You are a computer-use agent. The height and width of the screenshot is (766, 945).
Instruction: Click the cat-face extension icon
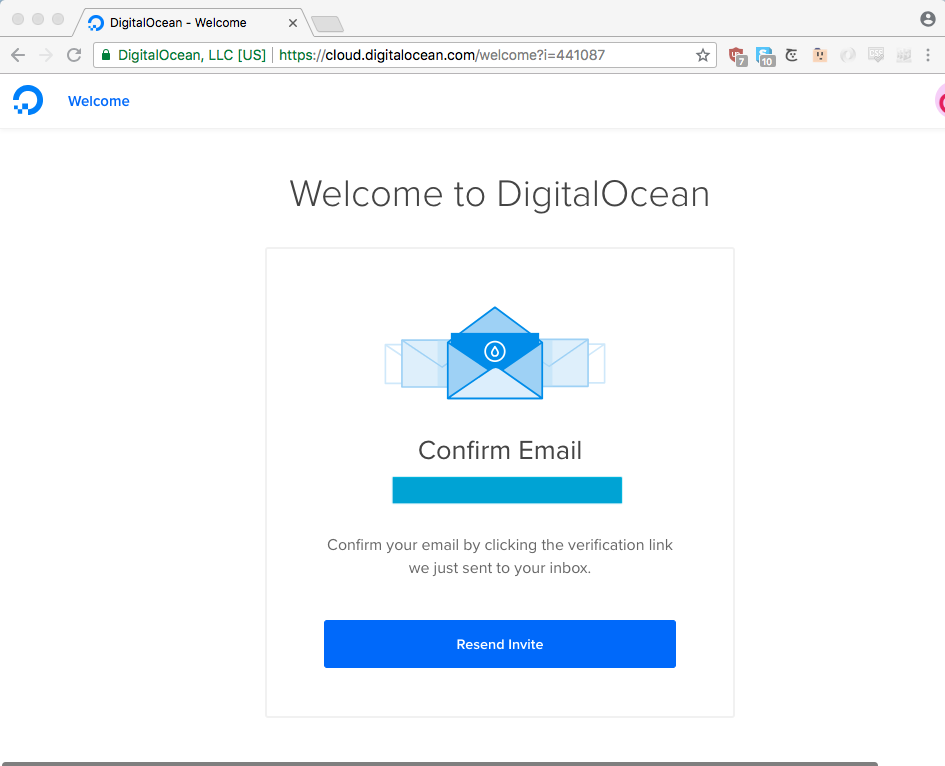click(x=792, y=56)
